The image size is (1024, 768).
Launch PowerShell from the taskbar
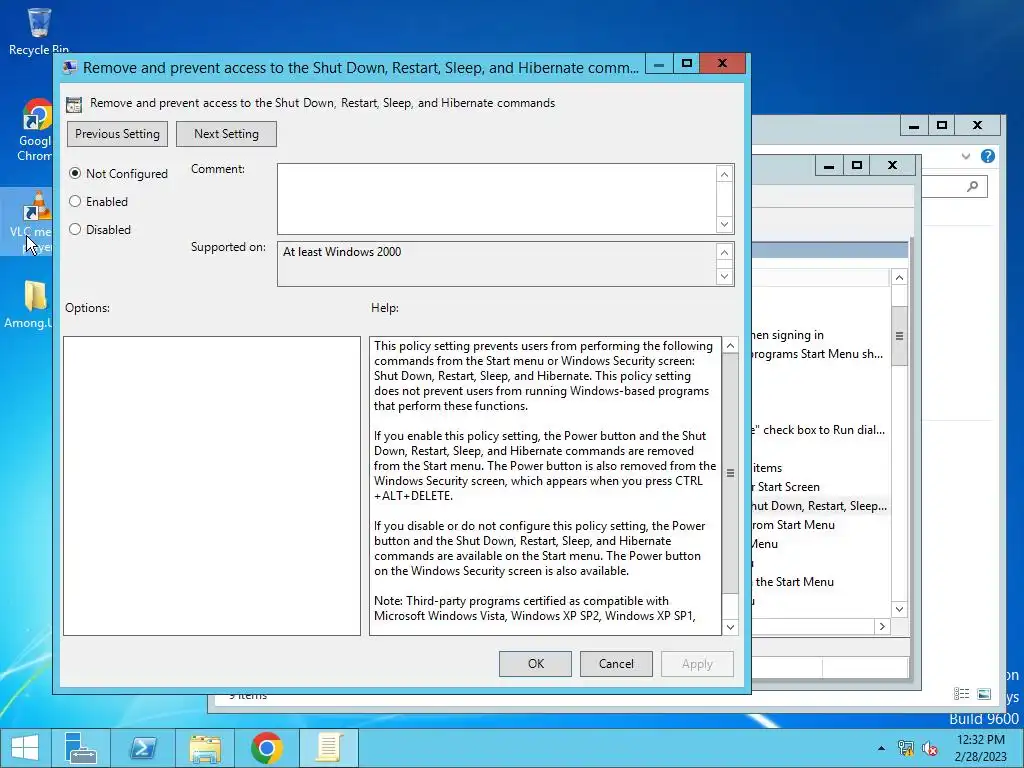143,748
